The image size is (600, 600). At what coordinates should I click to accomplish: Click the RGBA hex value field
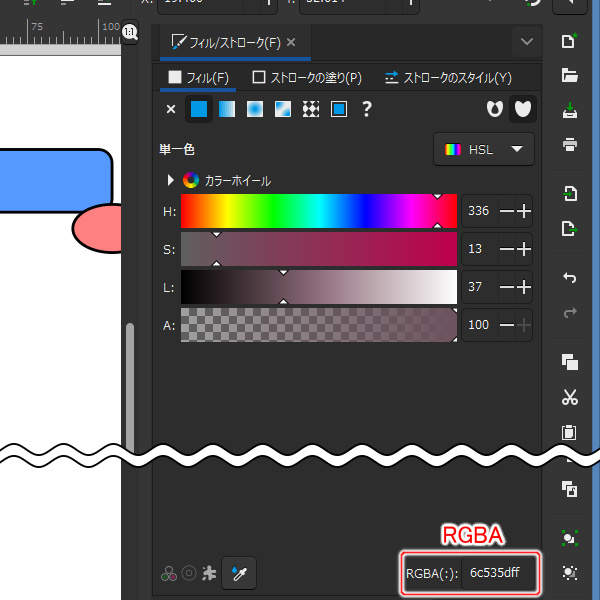coord(495,574)
